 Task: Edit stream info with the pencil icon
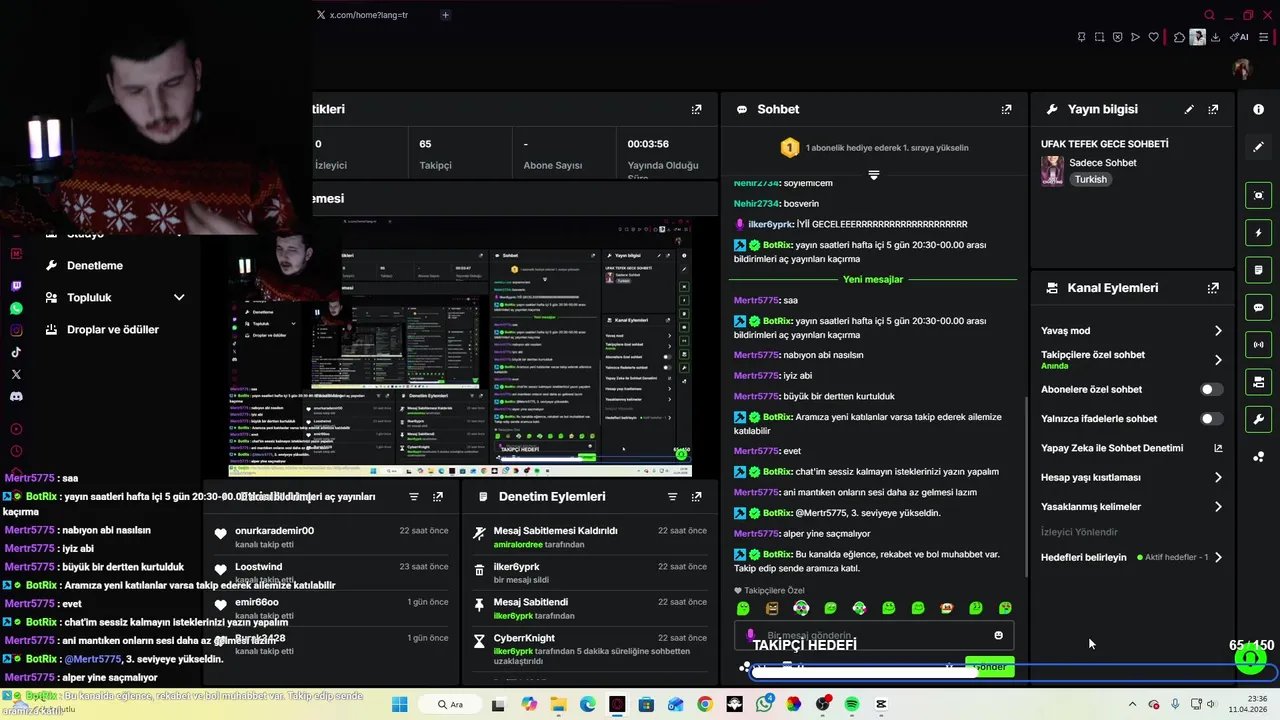pos(1189,109)
